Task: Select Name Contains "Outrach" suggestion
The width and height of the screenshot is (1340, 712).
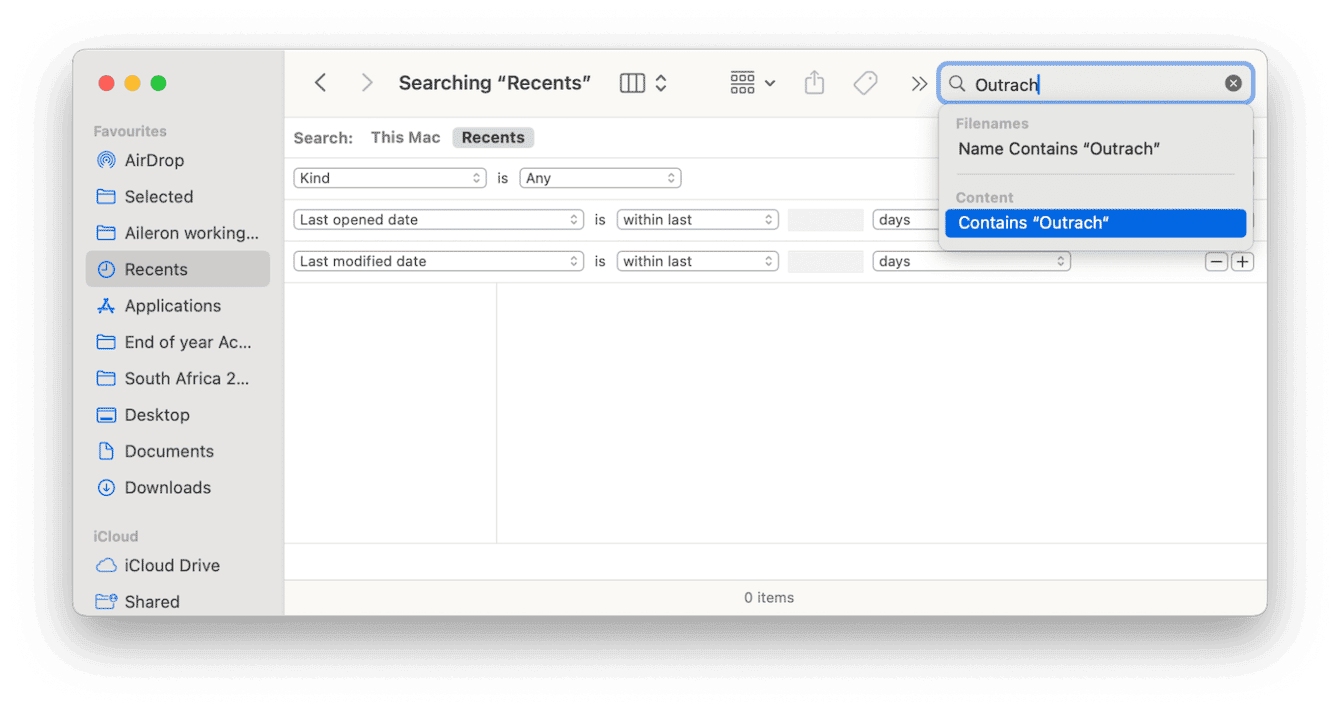Action: click(1058, 148)
